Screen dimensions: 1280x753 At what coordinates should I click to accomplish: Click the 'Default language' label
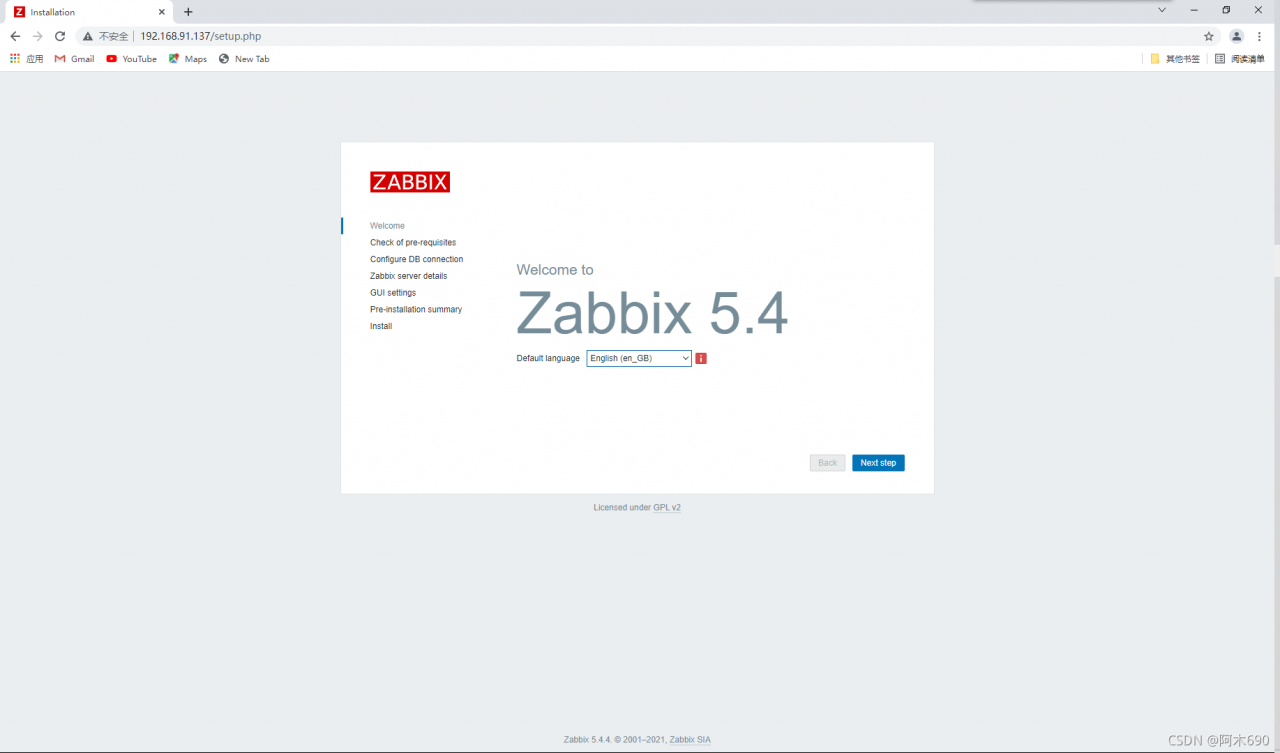548,358
